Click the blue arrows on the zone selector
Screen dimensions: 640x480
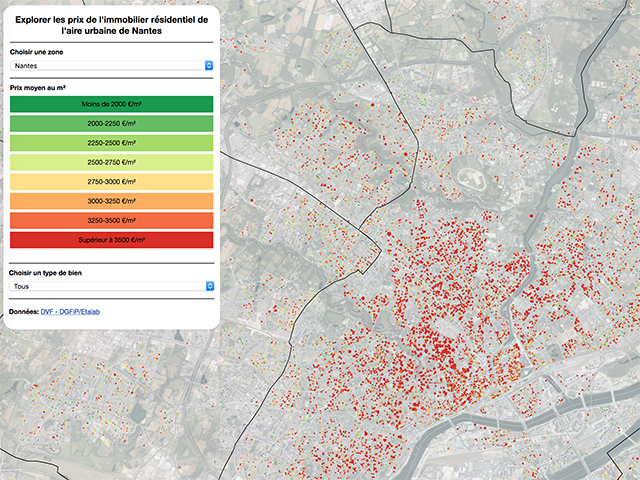click(208, 65)
